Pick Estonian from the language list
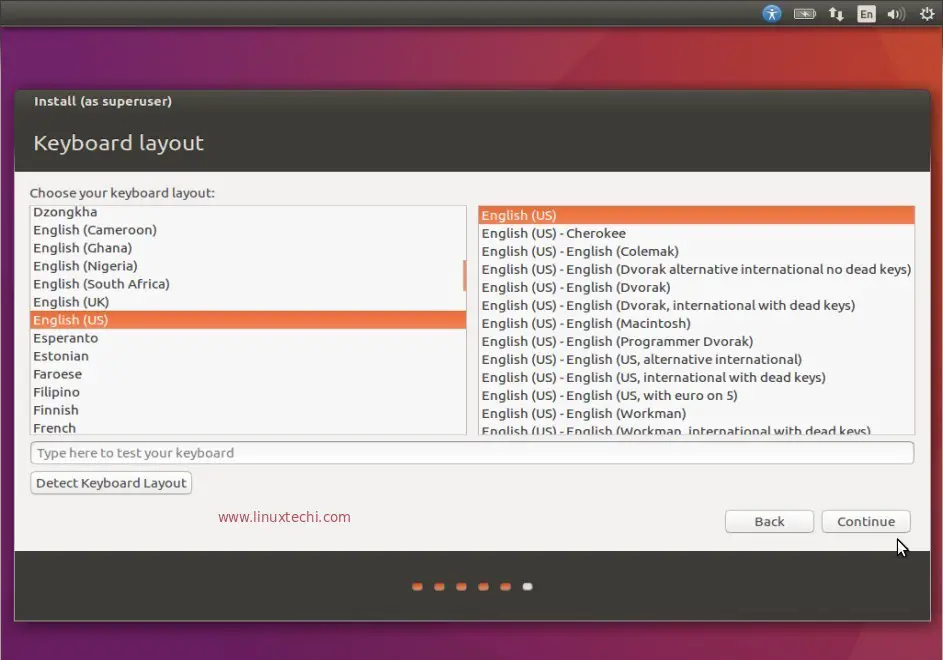The image size is (943, 660). point(248,356)
